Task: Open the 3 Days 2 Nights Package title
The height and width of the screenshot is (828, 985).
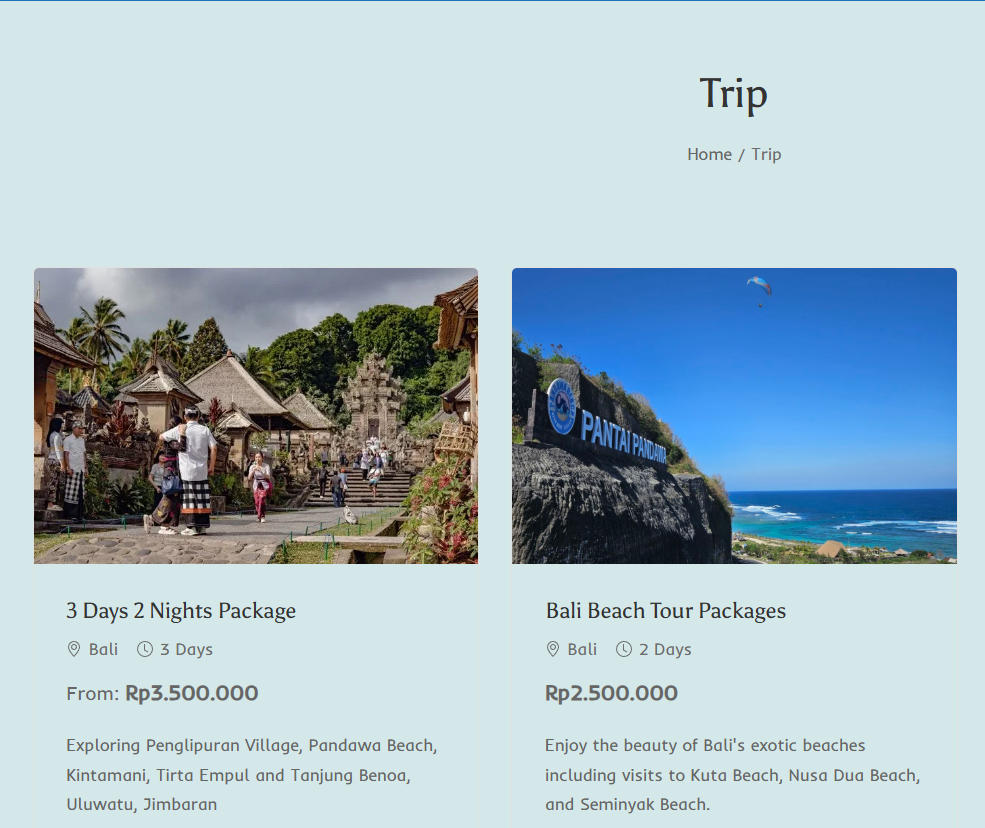Action: click(x=181, y=611)
